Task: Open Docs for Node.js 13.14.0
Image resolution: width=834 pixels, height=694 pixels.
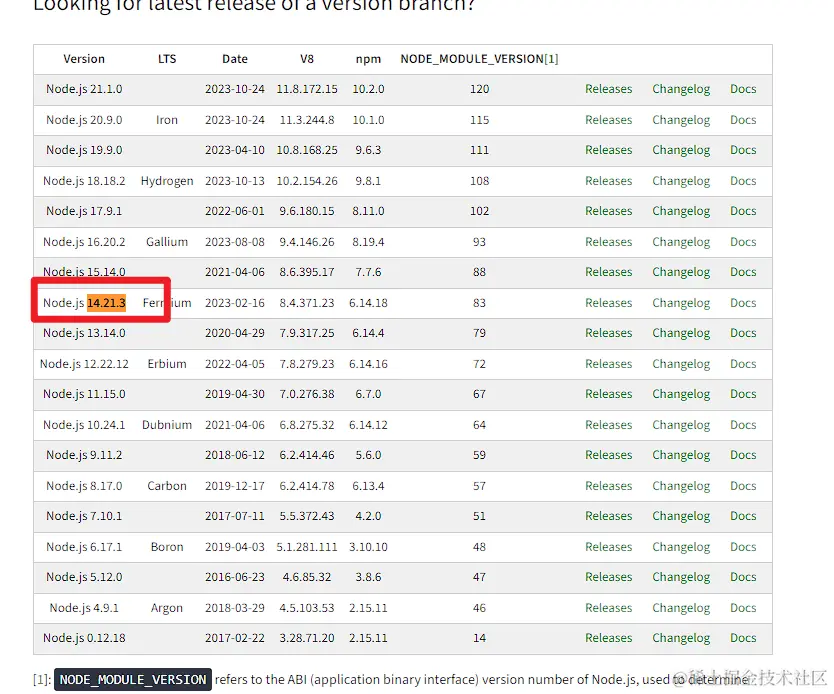Action: point(743,333)
